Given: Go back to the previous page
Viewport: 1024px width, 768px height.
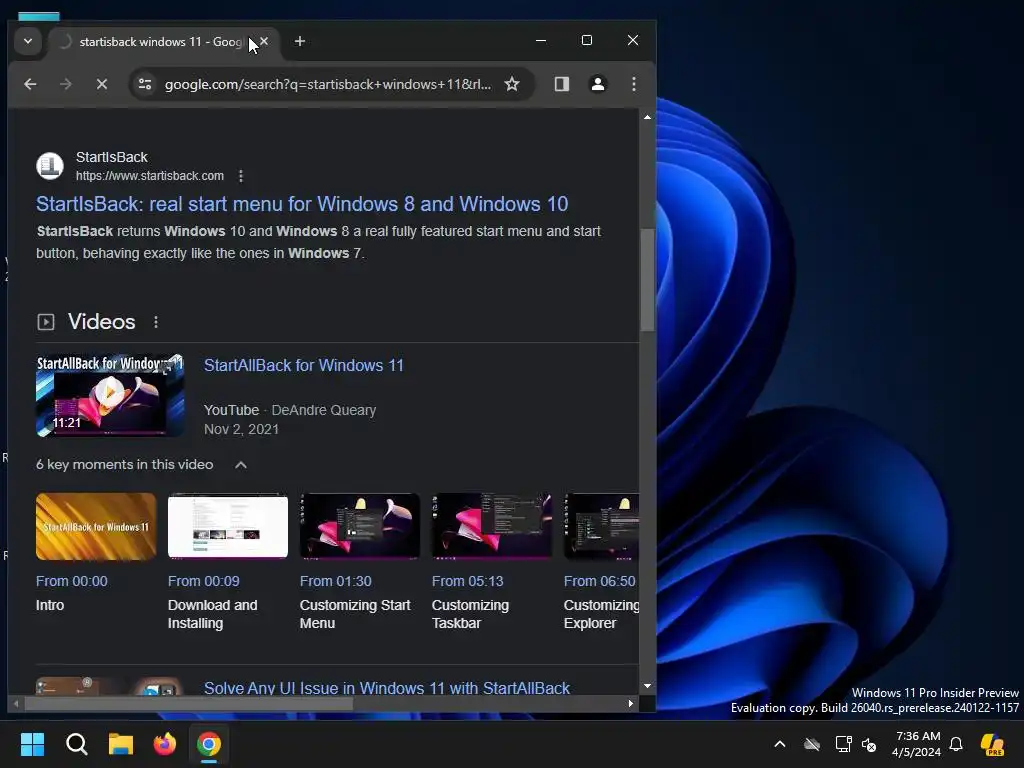Looking at the screenshot, I should tap(30, 84).
